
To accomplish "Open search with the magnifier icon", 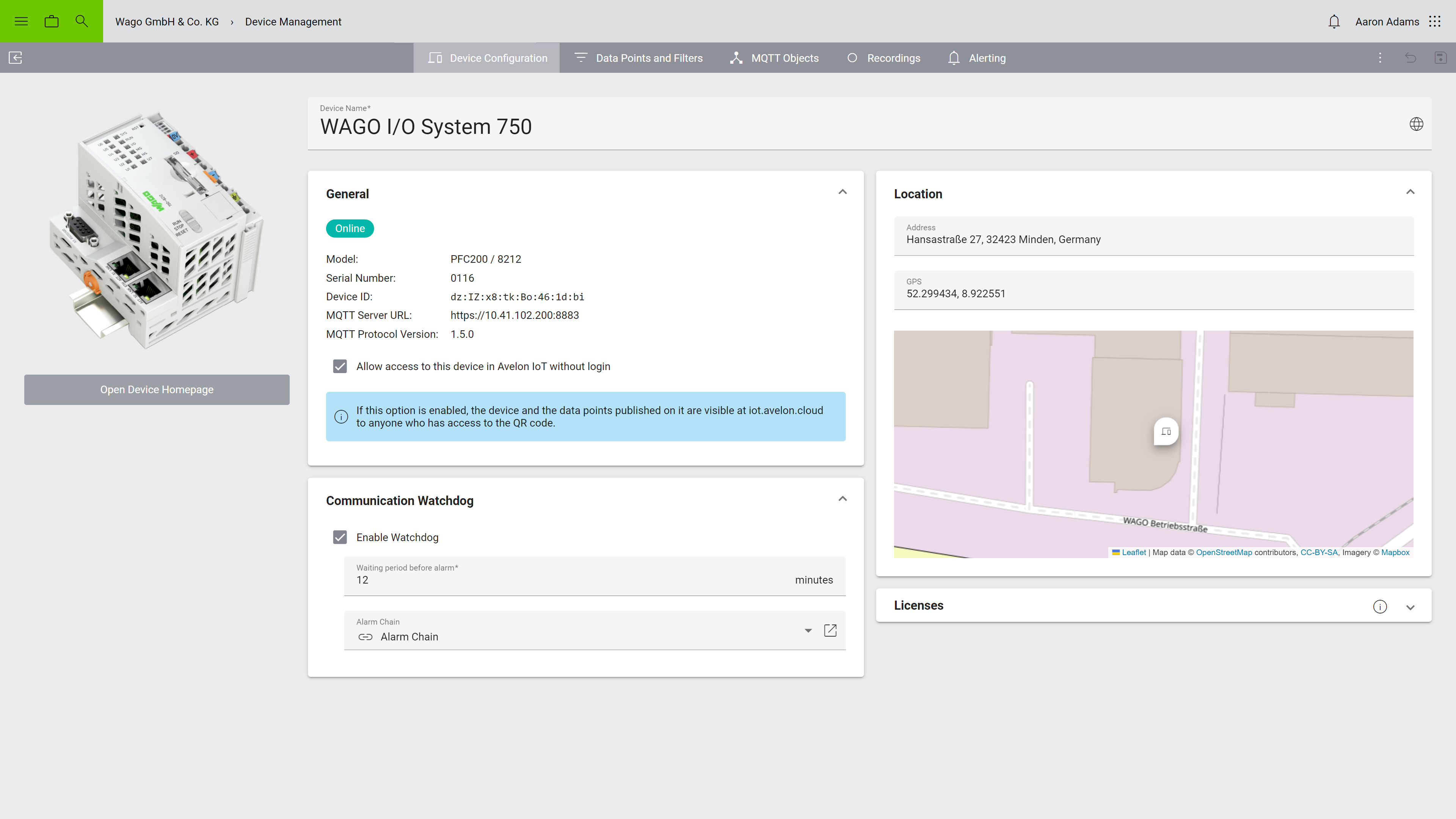I will pos(82,21).
